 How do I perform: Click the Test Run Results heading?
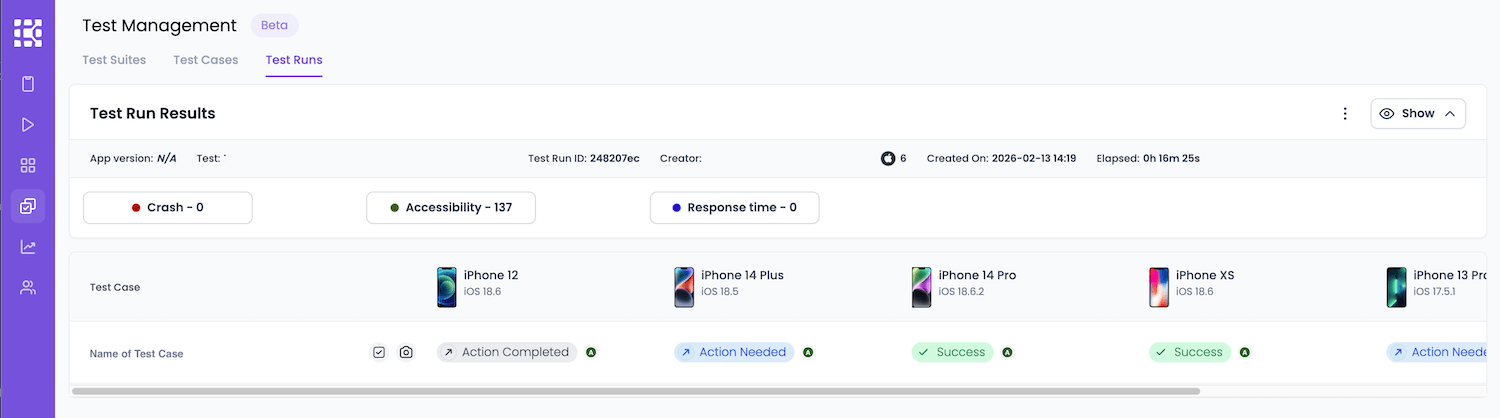(x=153, y=114)
